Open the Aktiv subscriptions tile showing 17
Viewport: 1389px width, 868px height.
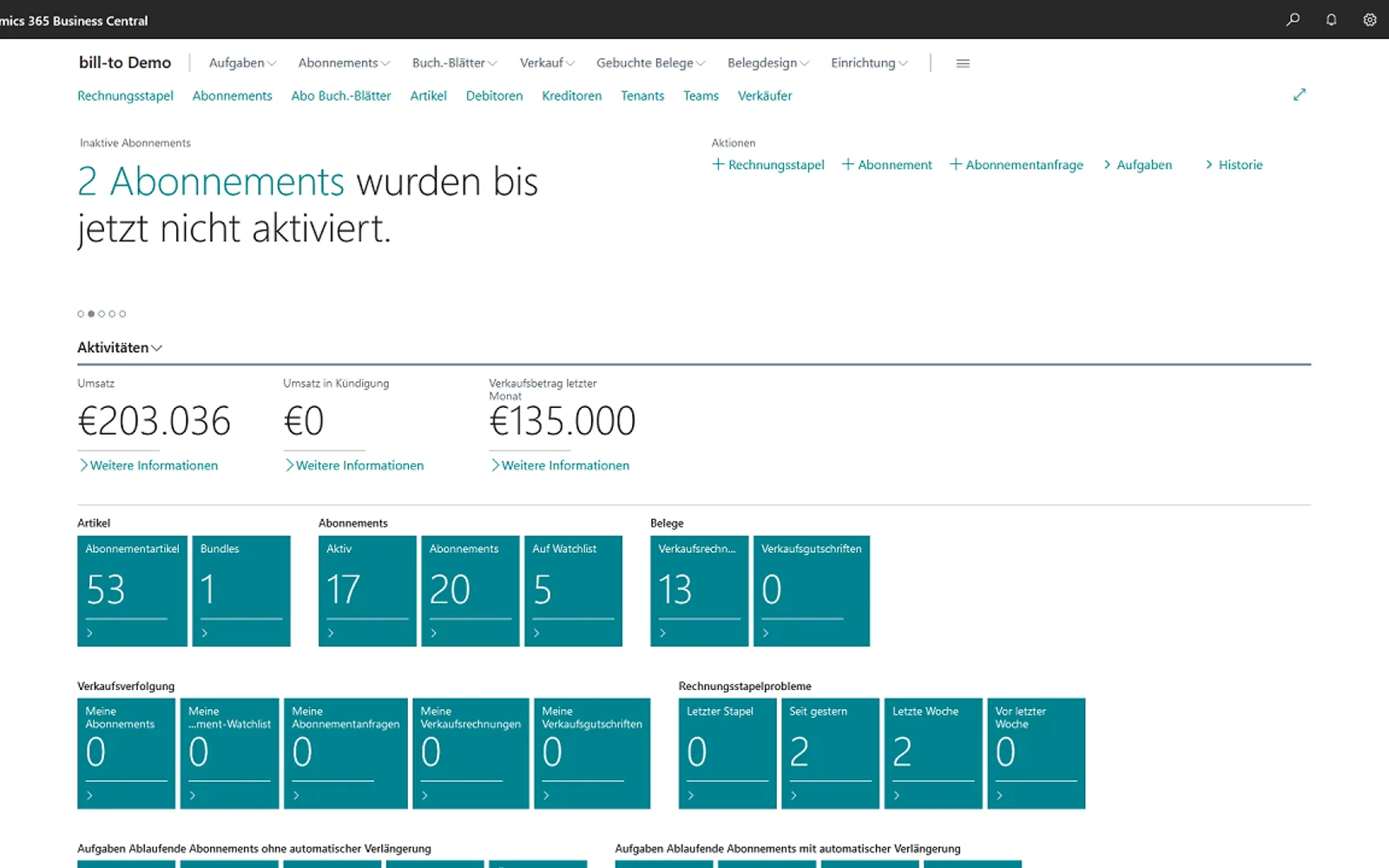pos(367,591)
